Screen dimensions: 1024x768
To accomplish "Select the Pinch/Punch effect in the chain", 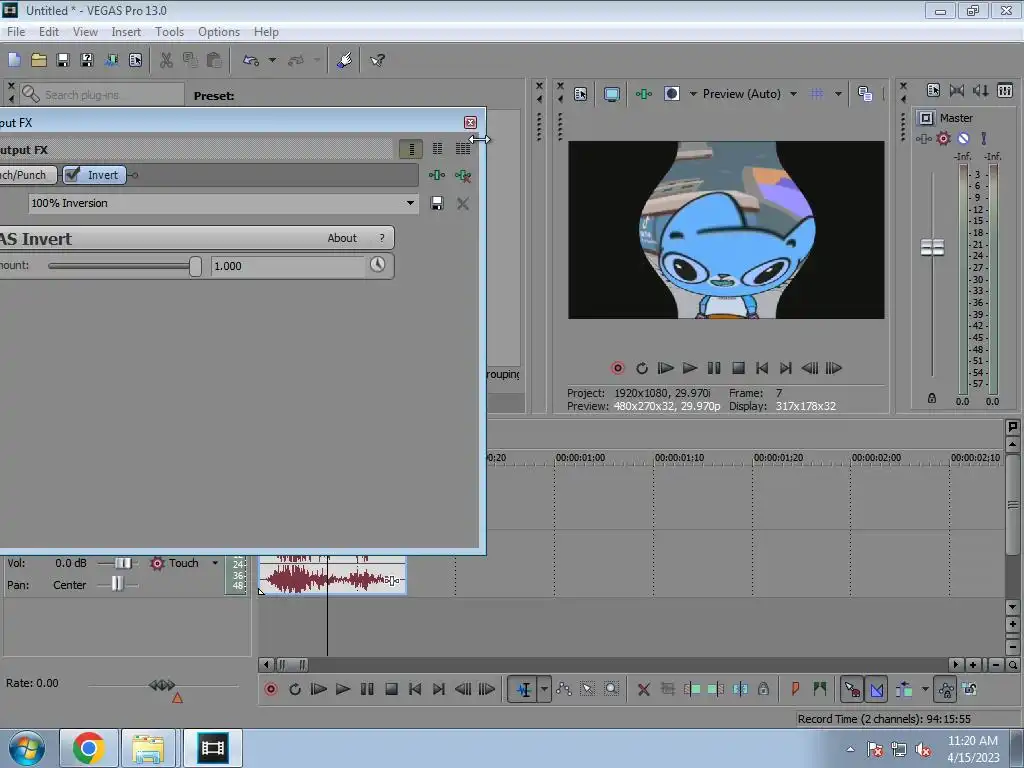I will (x=26, y=174).
